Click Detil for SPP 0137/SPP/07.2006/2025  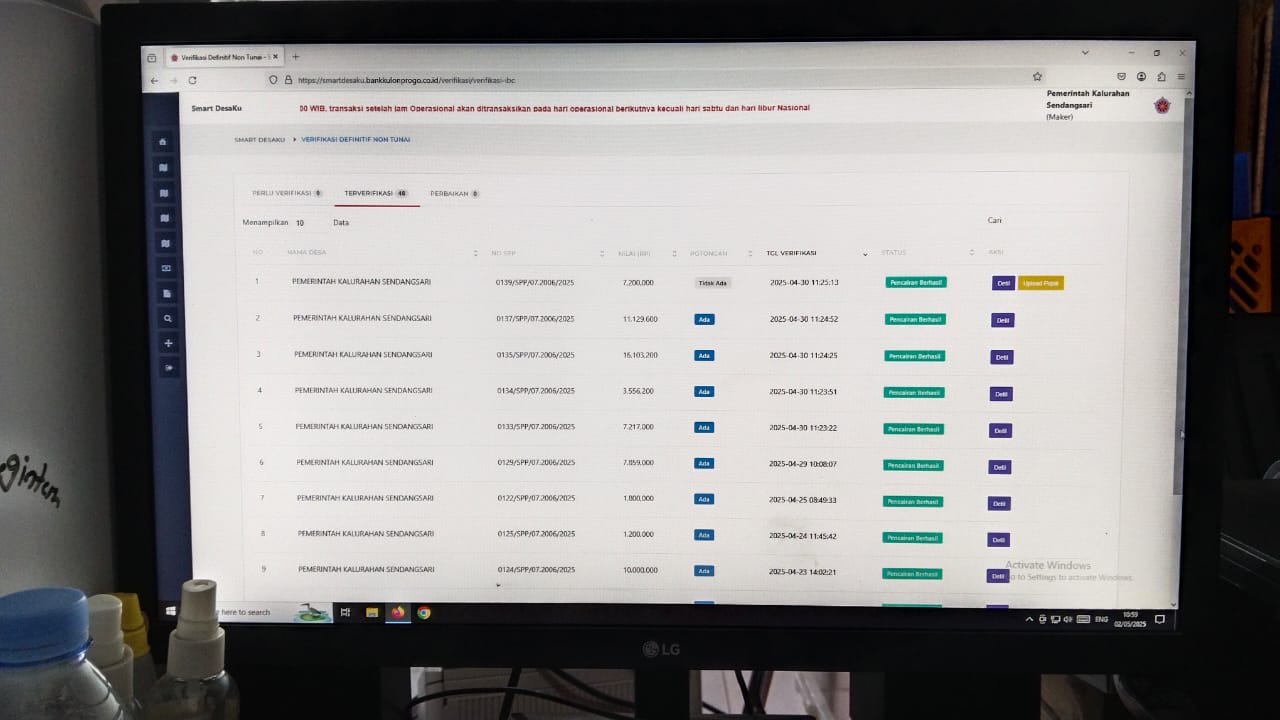(1002, 320)
